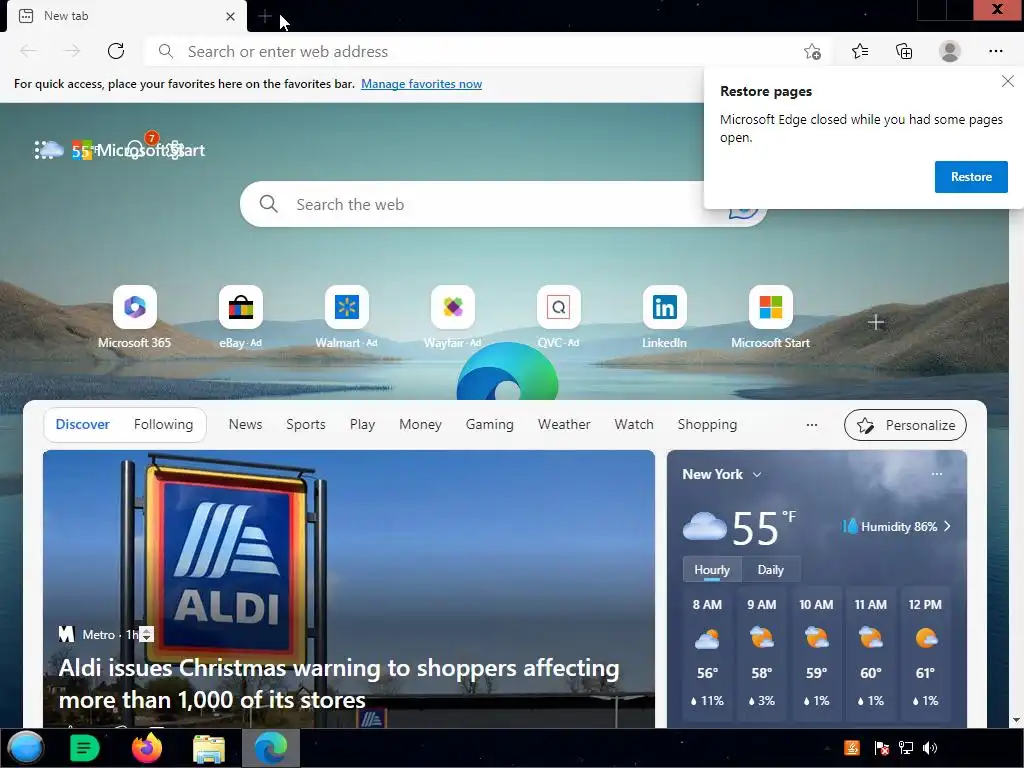Open weather card more options
Screen dimensions: 1024x768
click(x=936, y=474)
